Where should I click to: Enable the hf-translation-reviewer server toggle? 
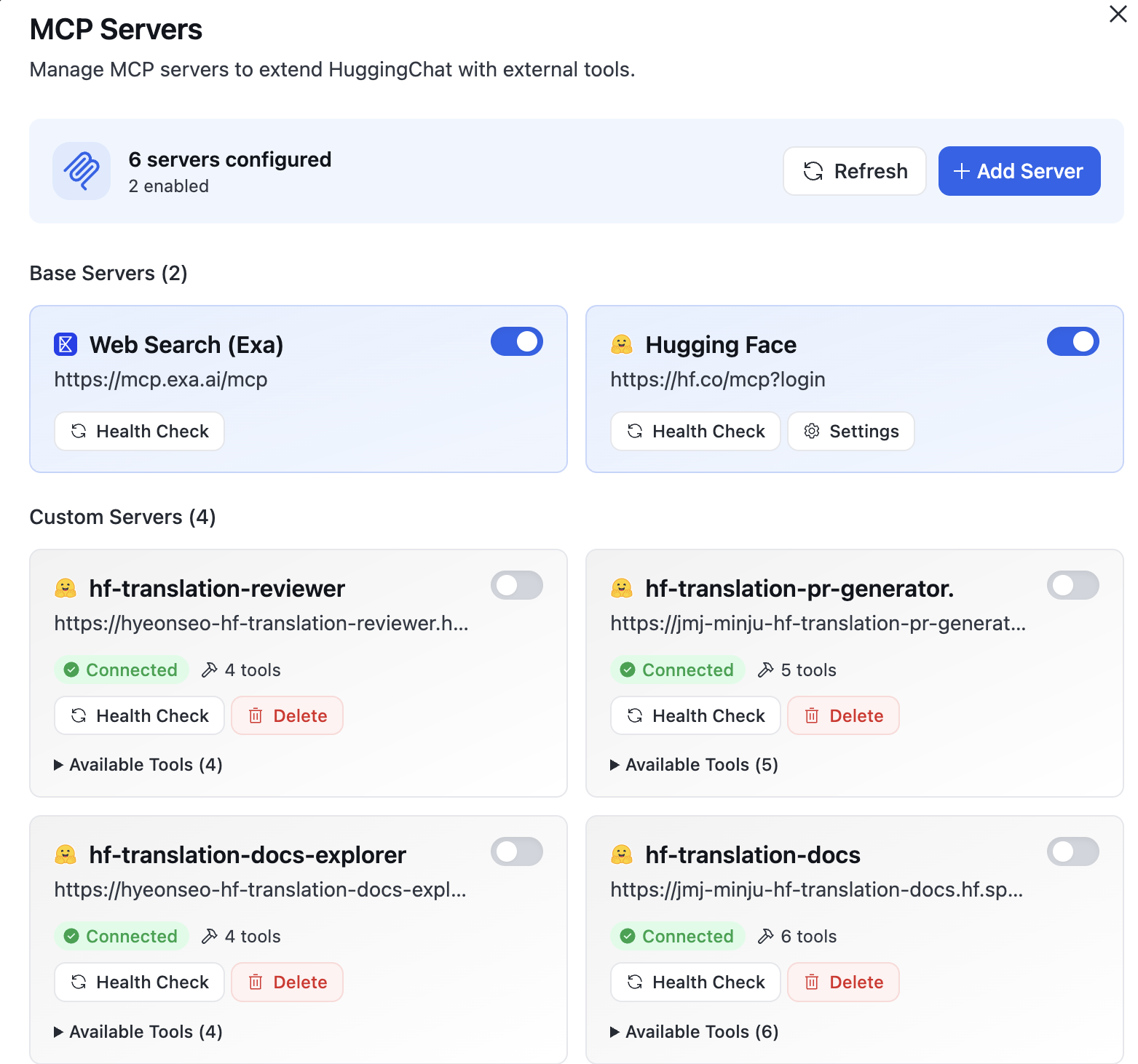click(516, 585)
